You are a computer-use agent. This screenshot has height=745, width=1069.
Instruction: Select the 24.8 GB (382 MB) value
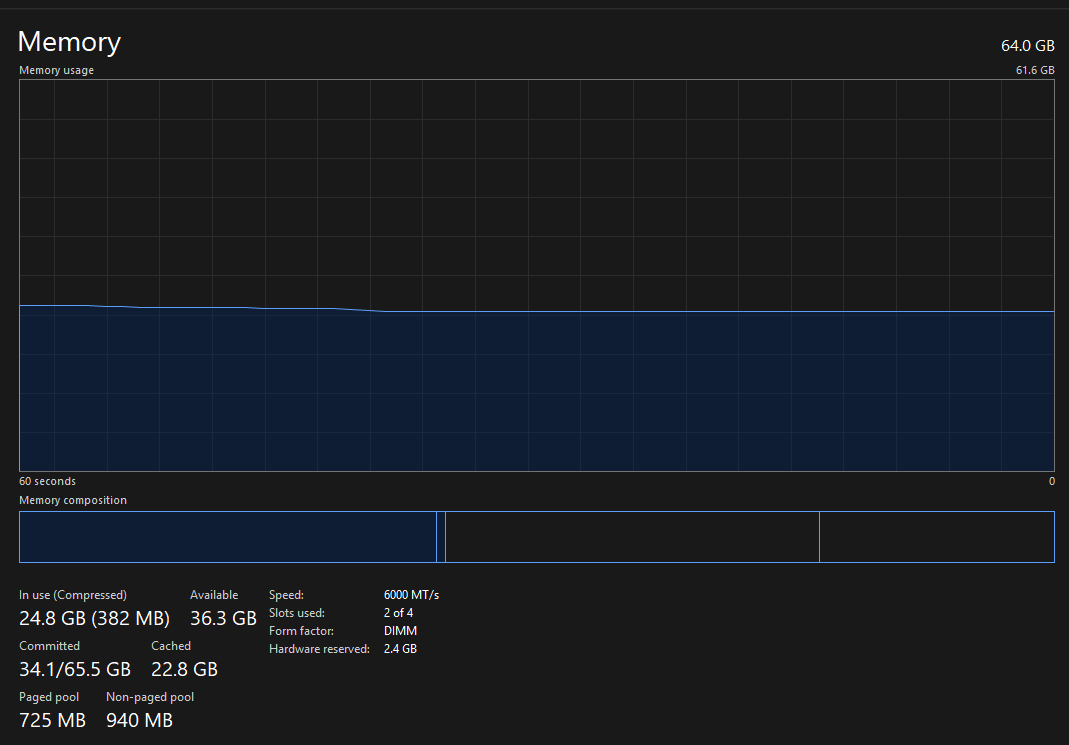94,618
